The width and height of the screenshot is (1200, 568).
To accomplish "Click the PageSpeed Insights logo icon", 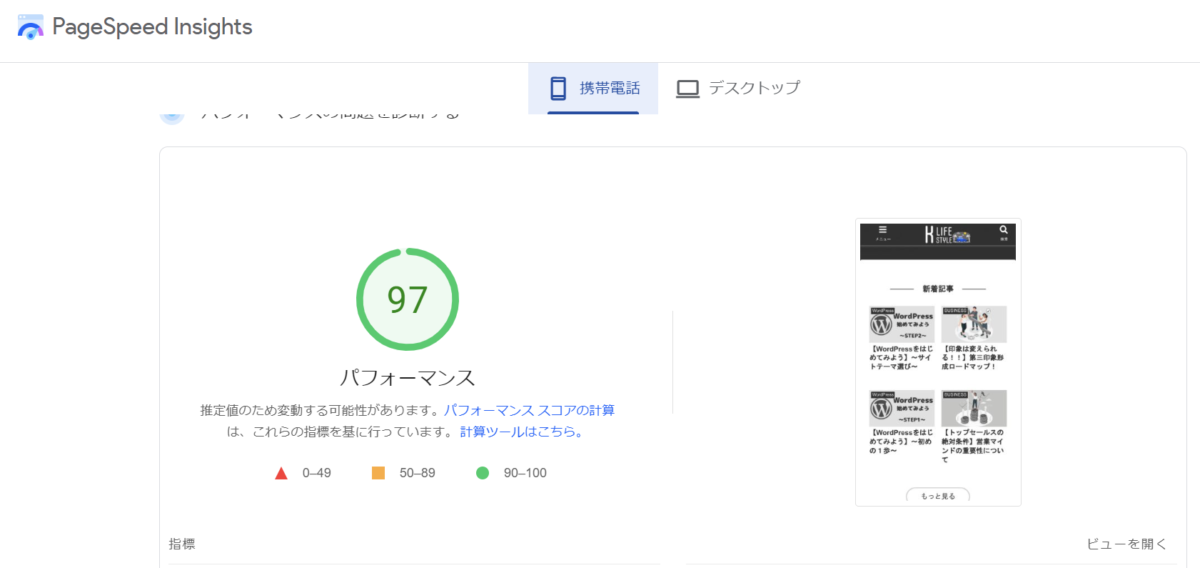I will point(31,27).
